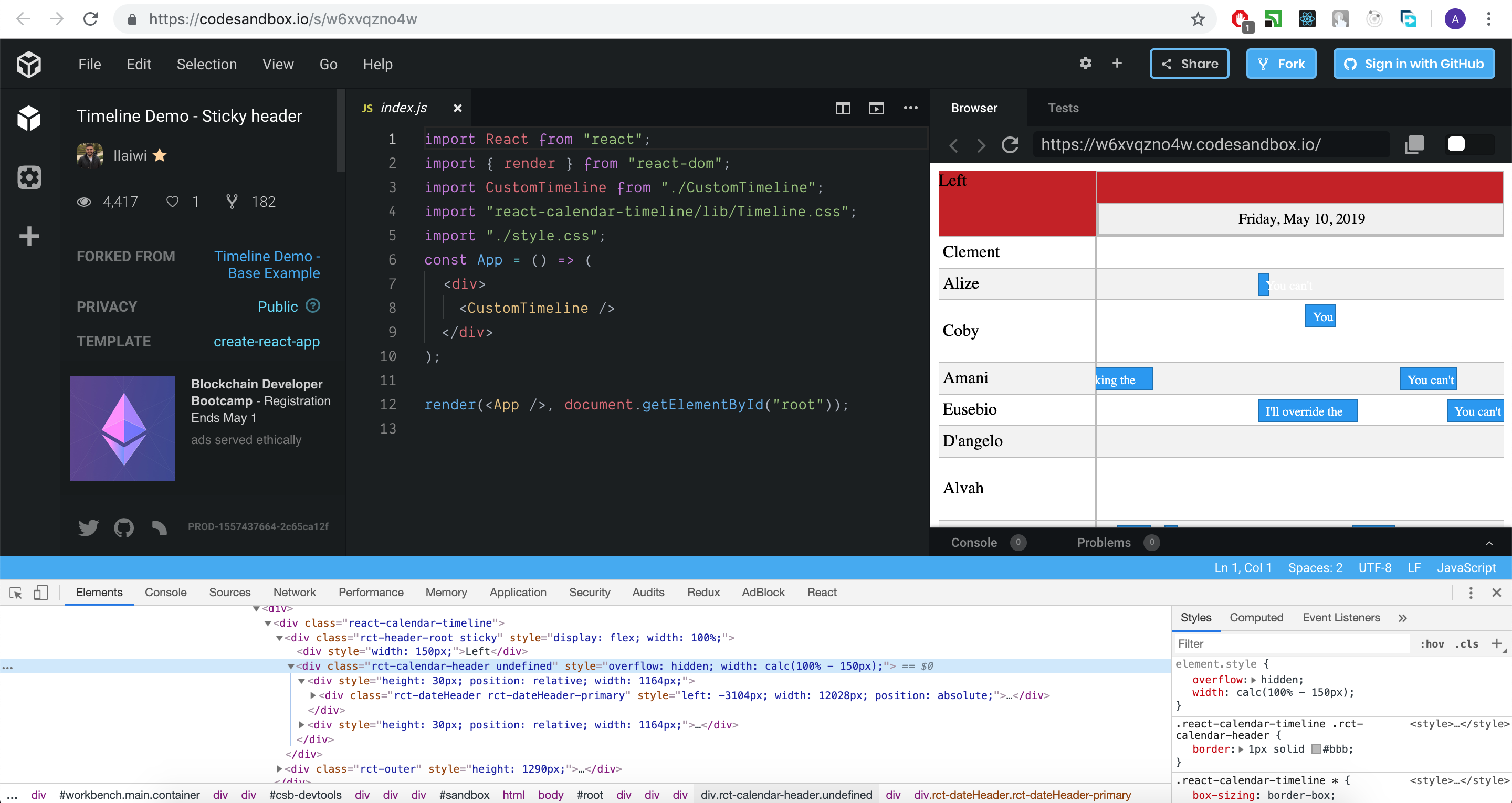Collapse the preview panel with the chevron
The image size is (1512, 803).
click(x=1490, y=543)
